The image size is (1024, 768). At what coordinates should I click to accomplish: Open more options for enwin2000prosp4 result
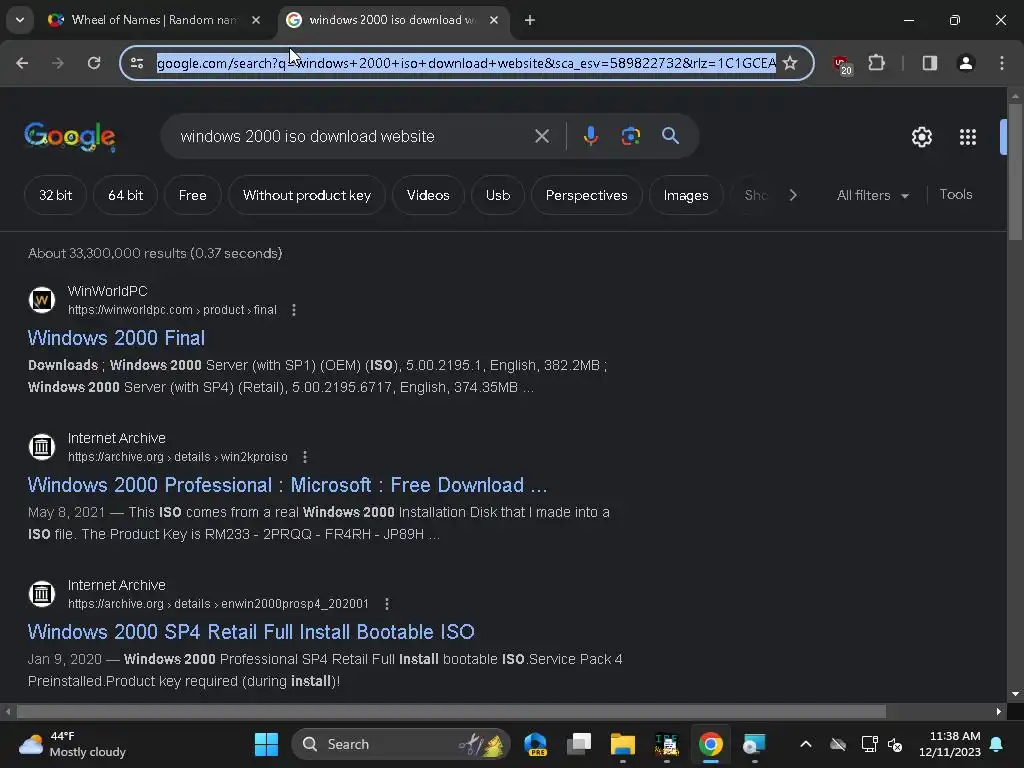click(x=387, y=604)
